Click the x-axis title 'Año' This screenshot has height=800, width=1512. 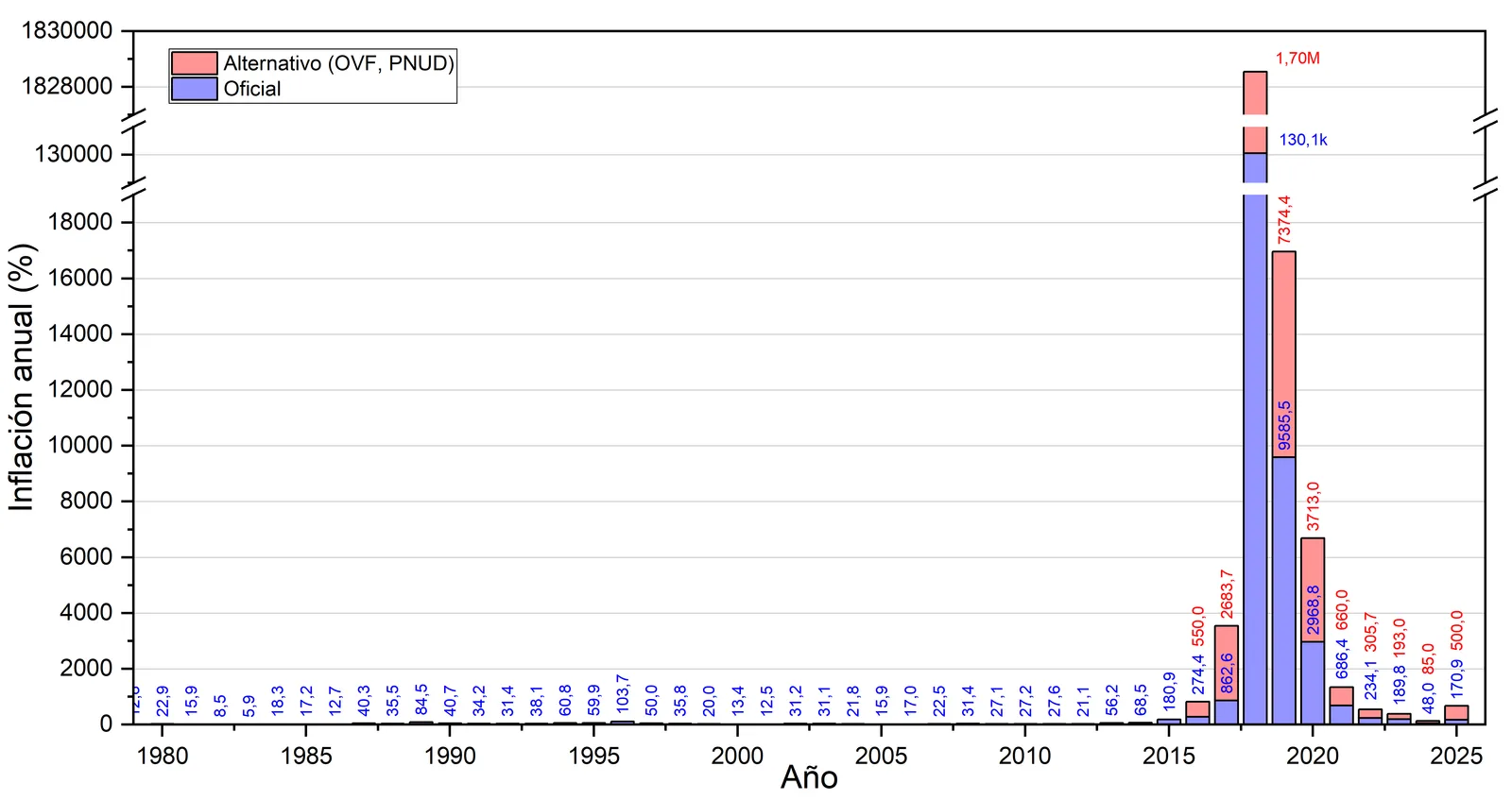pos(809,777)
